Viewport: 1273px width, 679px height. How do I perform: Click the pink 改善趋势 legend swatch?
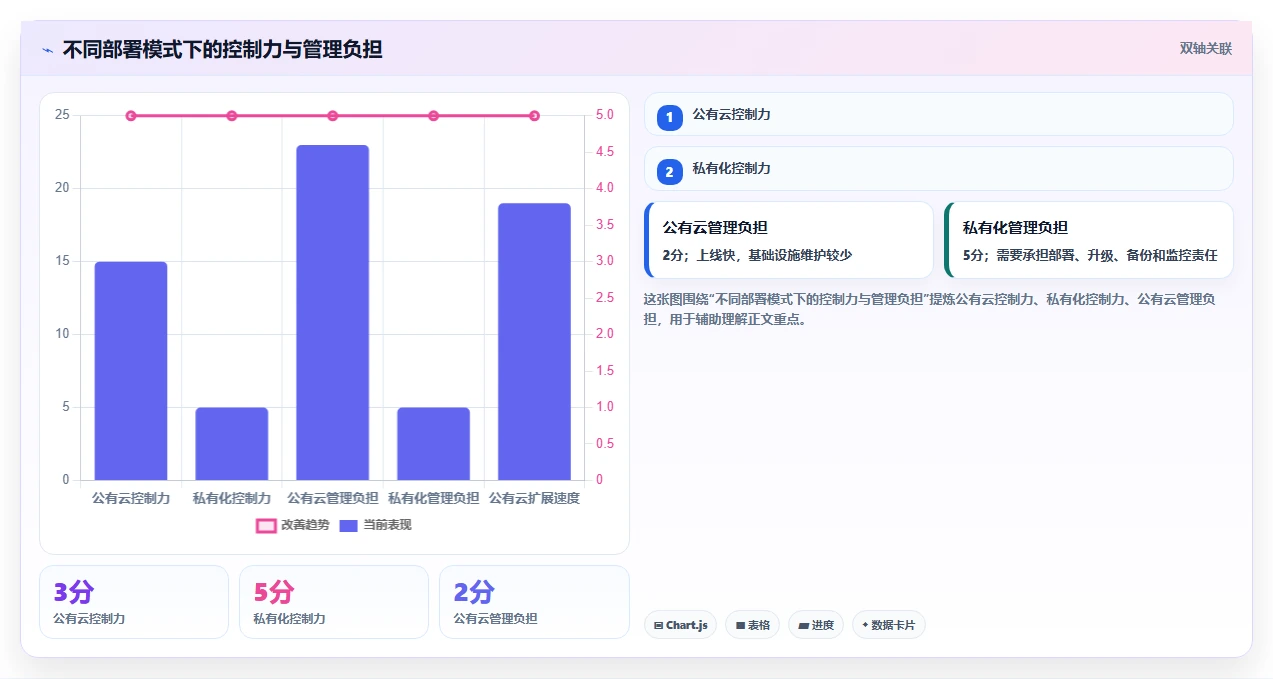[x=266, y=525]
